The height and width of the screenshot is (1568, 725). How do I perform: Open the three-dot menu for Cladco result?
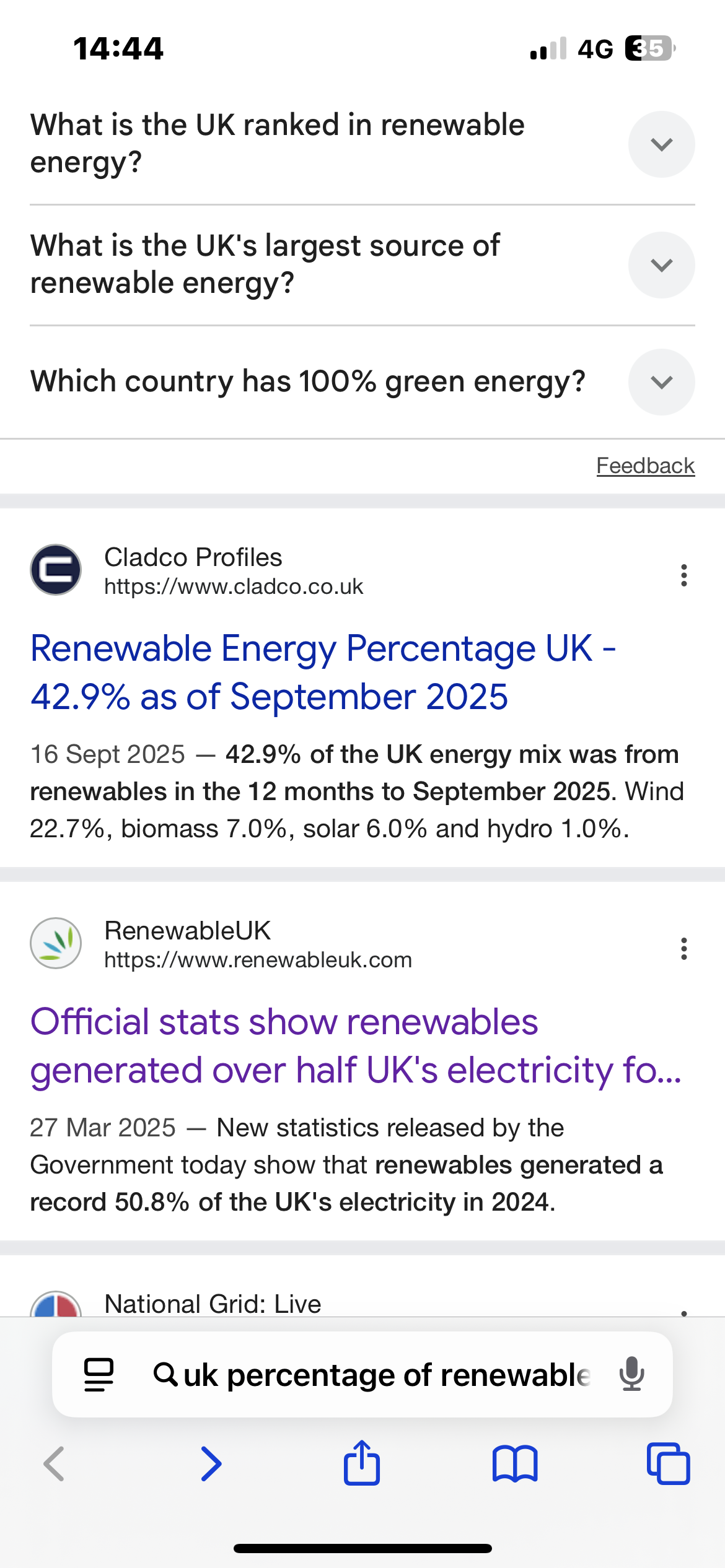(683, 575)
